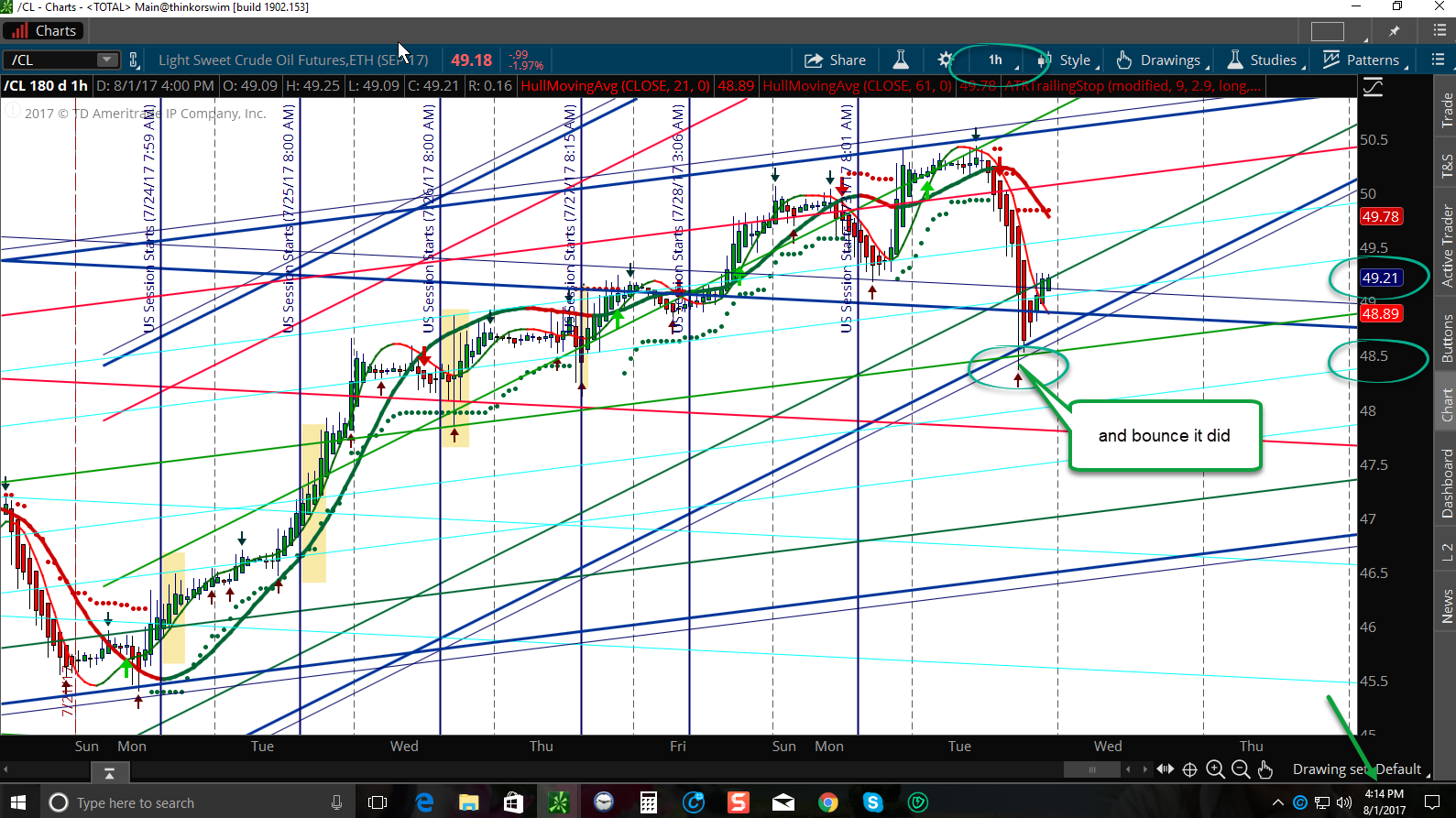This screenshot has height=818, width=1456.
Task: Open the Windows Start menu
Action: 18,802
